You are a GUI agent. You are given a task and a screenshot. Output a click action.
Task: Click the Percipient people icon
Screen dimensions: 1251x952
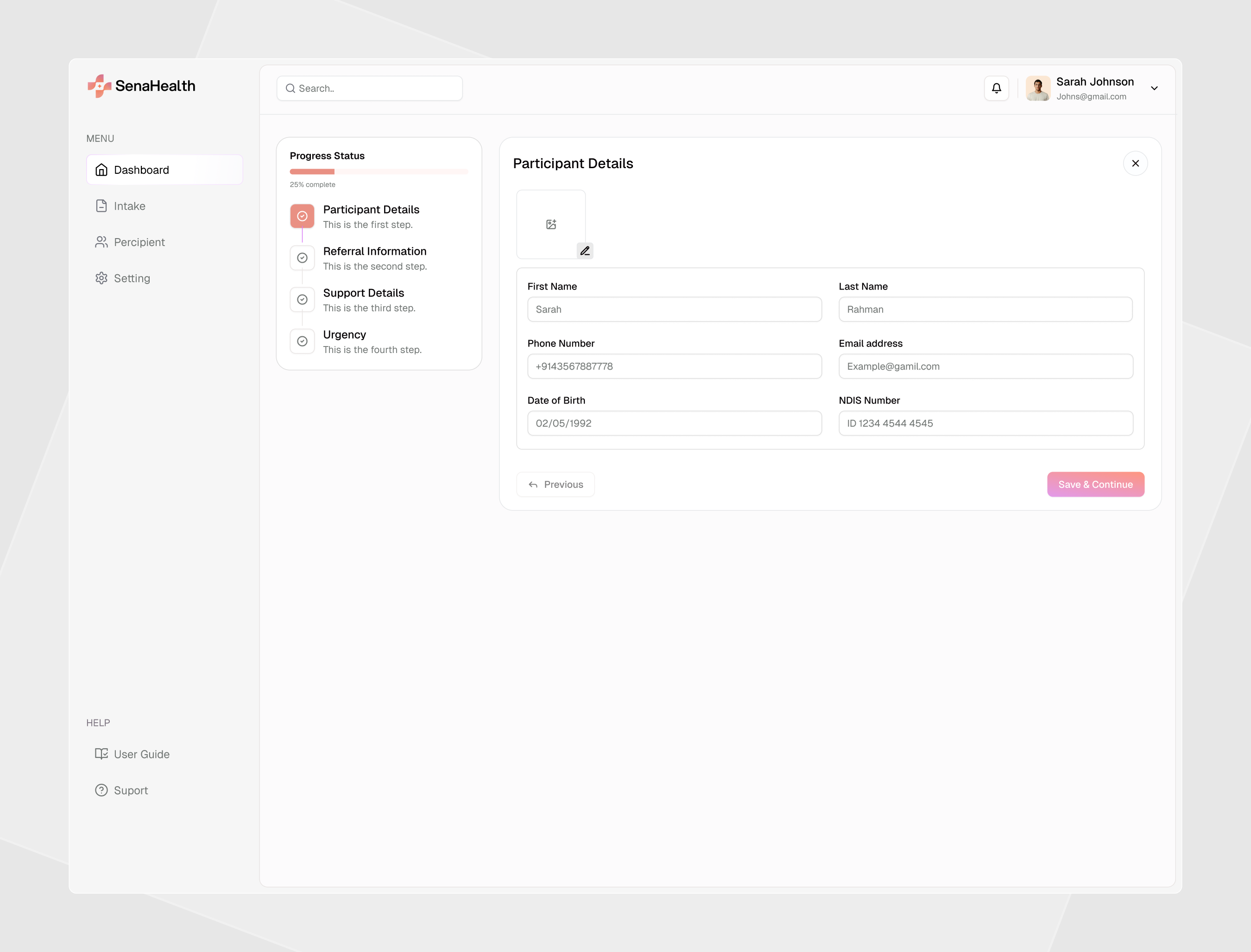pos(101,242)
